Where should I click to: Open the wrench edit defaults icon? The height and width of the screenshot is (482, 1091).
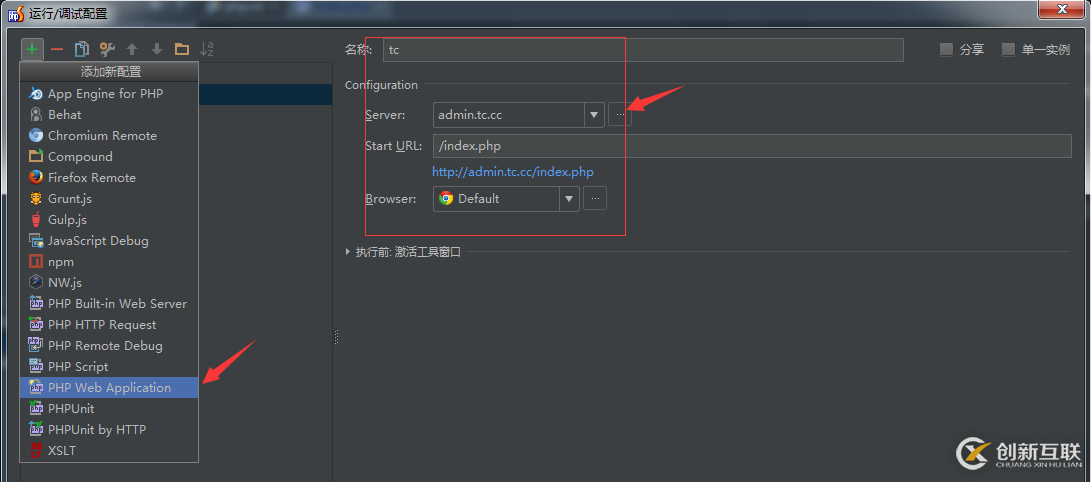pyautogui.click(x=107, y=49)
